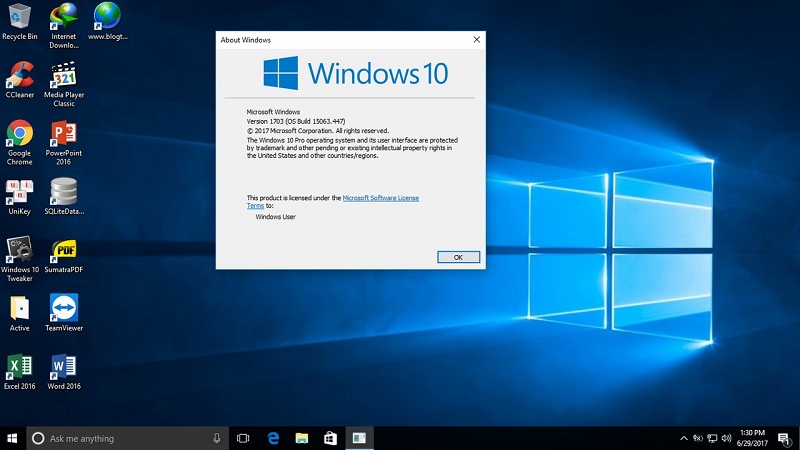Open the Store from the taskbar
This screenshot has height=450, width=800.
[x=330, y=438]
